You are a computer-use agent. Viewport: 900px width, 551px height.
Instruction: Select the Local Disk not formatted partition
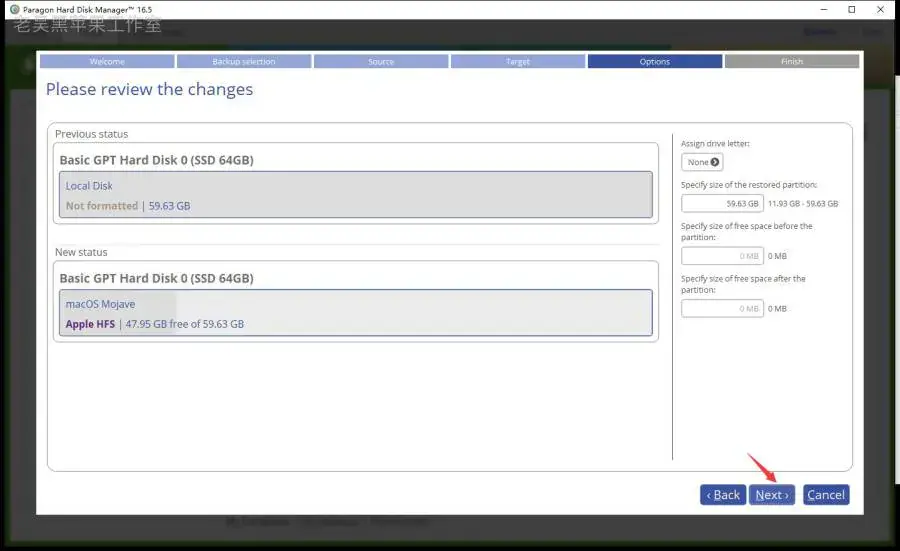click(356, 195)
